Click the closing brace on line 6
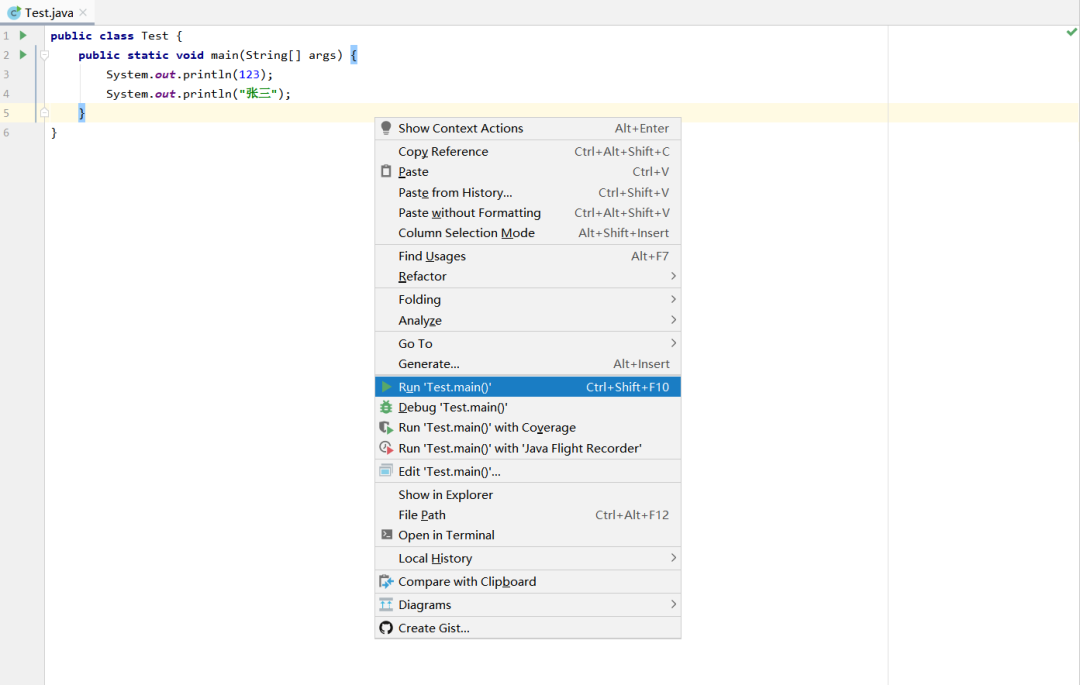This screenshot has width=1080, height=685. point(54,132)
